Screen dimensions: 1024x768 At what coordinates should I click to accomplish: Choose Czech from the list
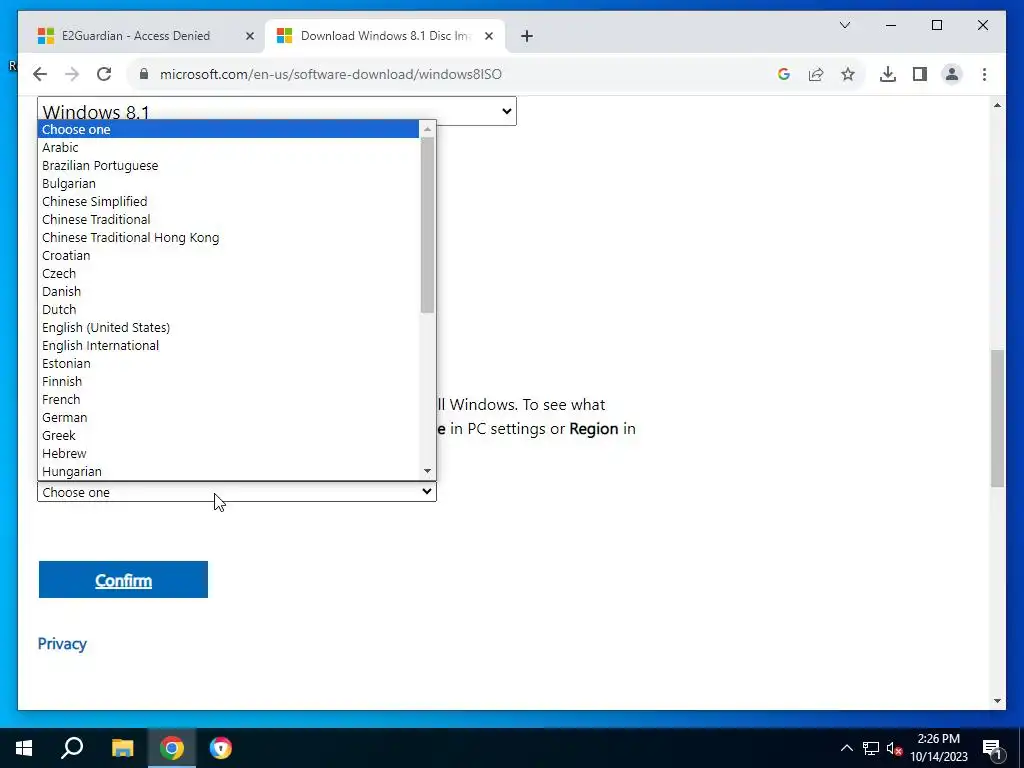pos(229,273)
